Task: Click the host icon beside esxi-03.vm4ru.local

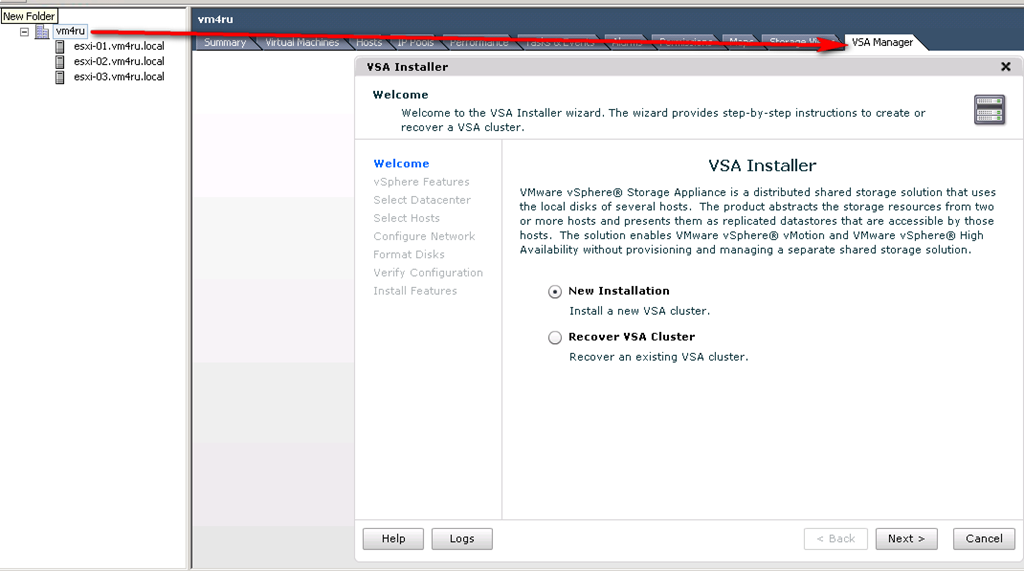Action: click(x=59, y=77)
